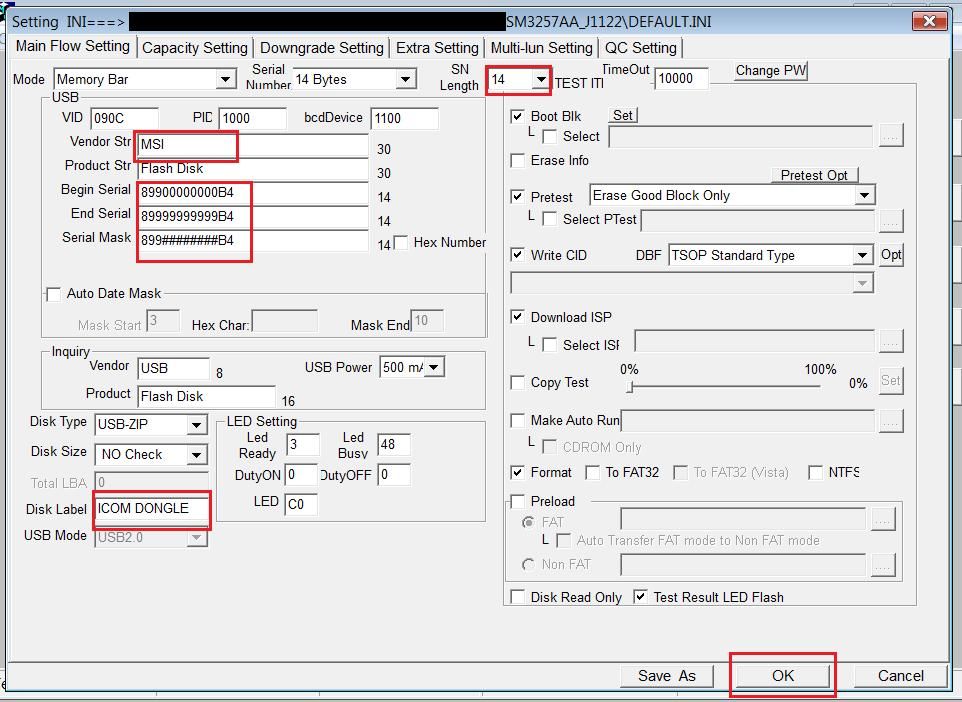Expand the DBF dropdown showing TSOP Standard Type

tap(862, 255)
